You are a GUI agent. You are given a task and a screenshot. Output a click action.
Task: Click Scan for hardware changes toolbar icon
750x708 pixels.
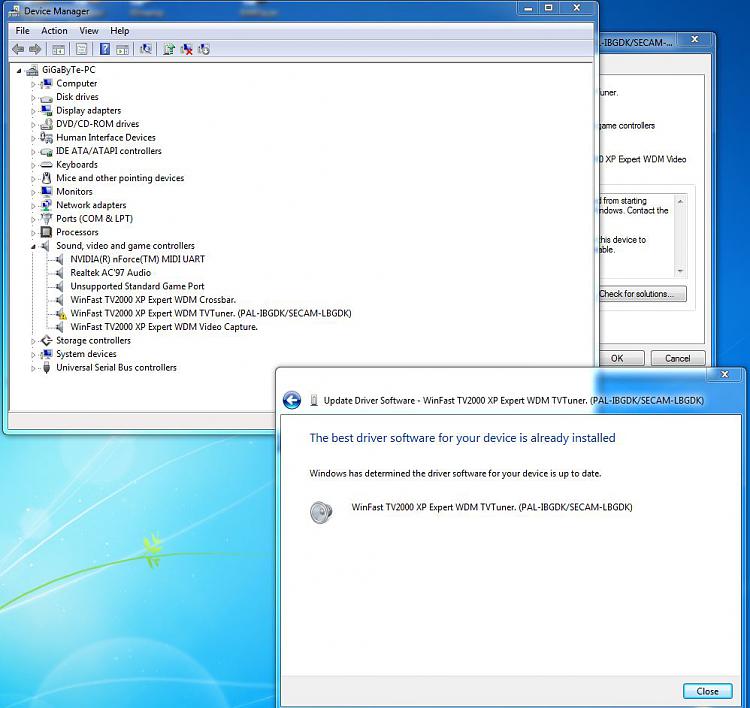146,49
